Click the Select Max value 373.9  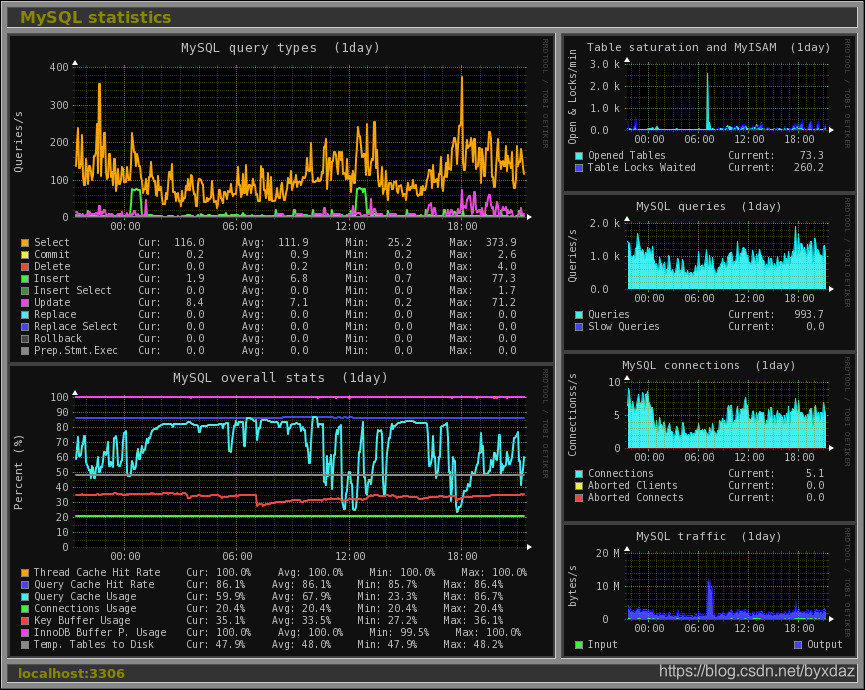(x=501, y=243)
